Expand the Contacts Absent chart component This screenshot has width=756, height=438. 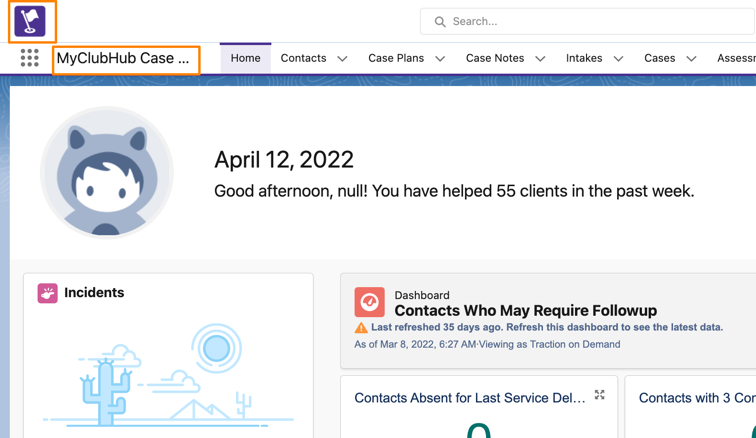click(x=599, y=395)
